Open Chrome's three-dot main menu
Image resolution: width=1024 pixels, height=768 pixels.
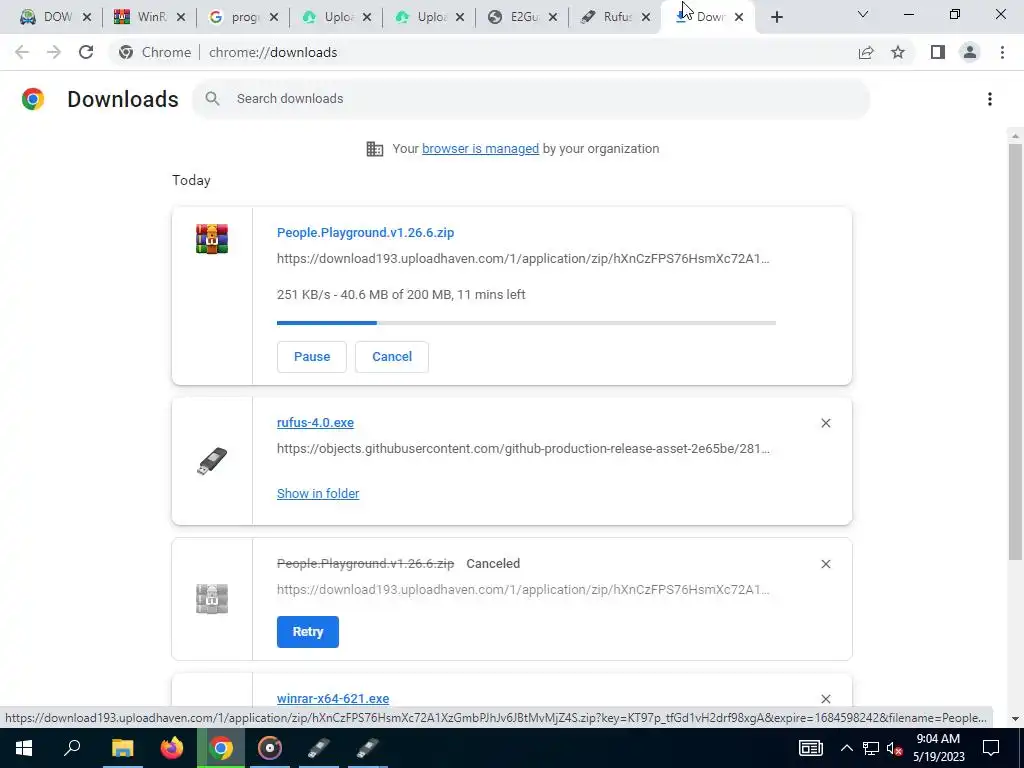[x=1002, y=52]
